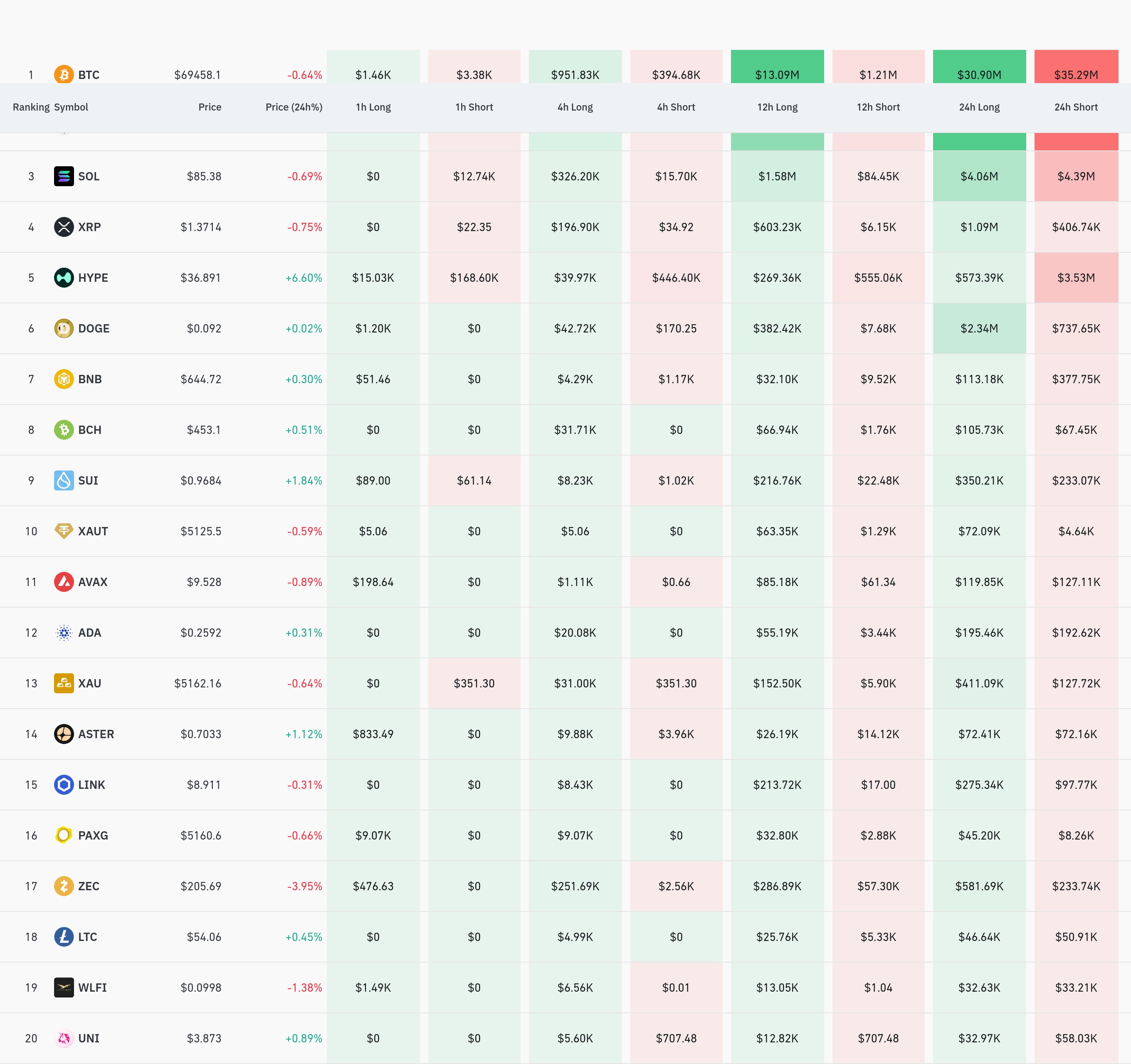Click the Avalanche red icon
The image size is (1131, 1064).
point(64,582)
